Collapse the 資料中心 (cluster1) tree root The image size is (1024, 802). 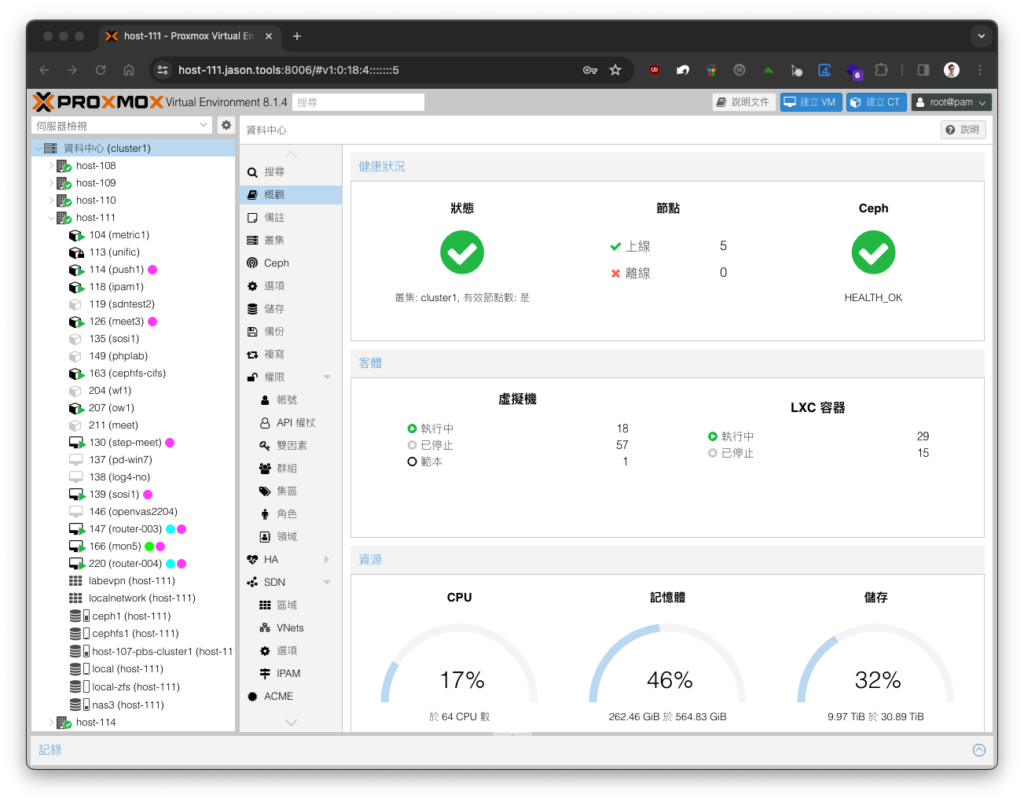pos(39,148)
